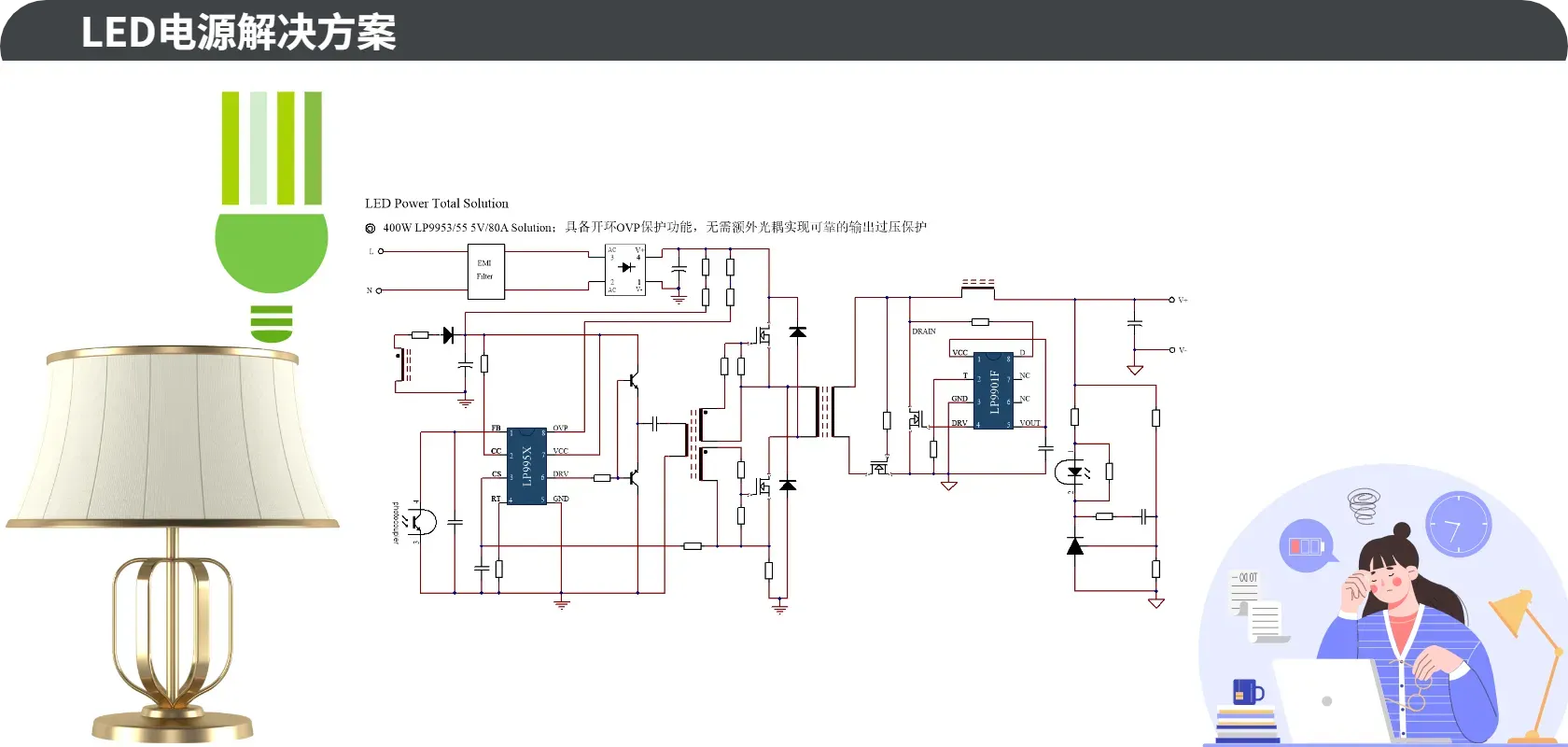Click the clock icon in the illustration
This screenshot has height=747, width=1568.
click(x=1458, y=525)
